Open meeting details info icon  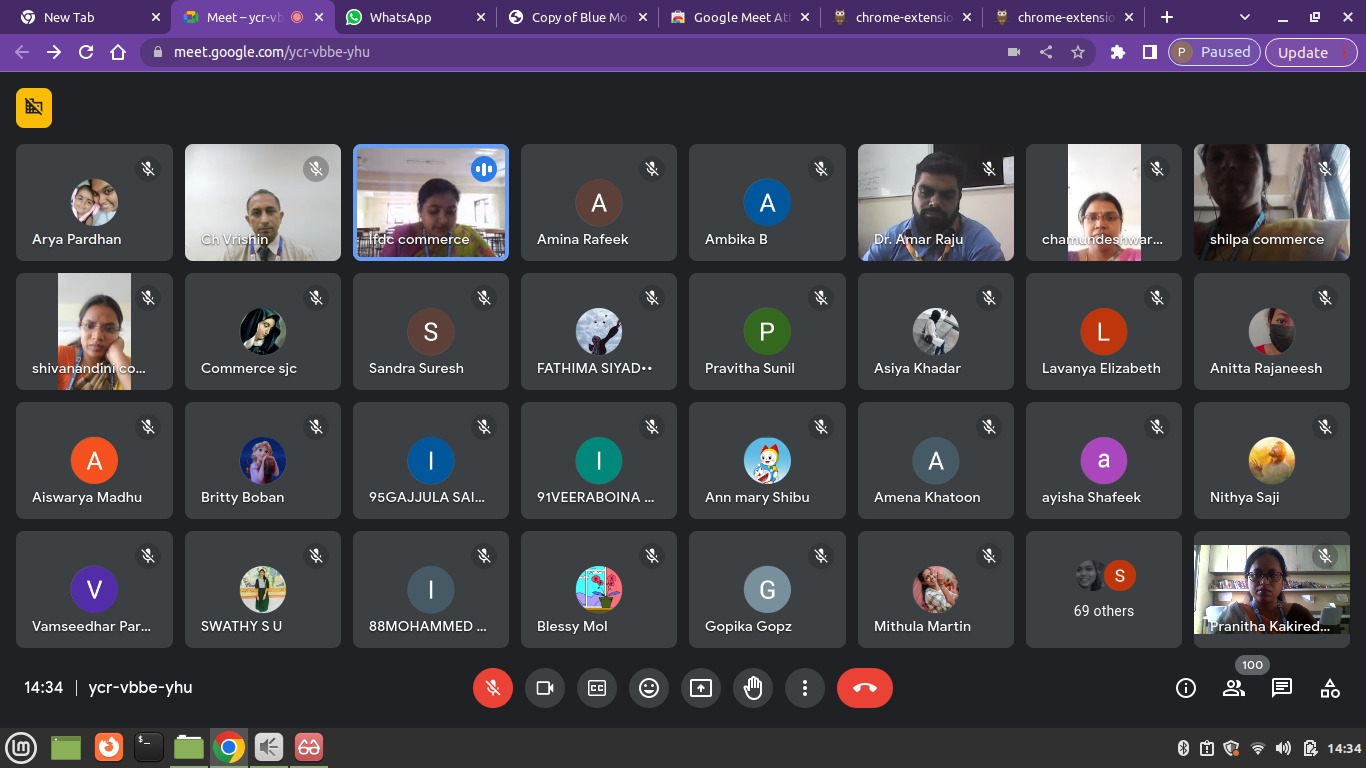pyautogui.click(x=1185, y=688)
